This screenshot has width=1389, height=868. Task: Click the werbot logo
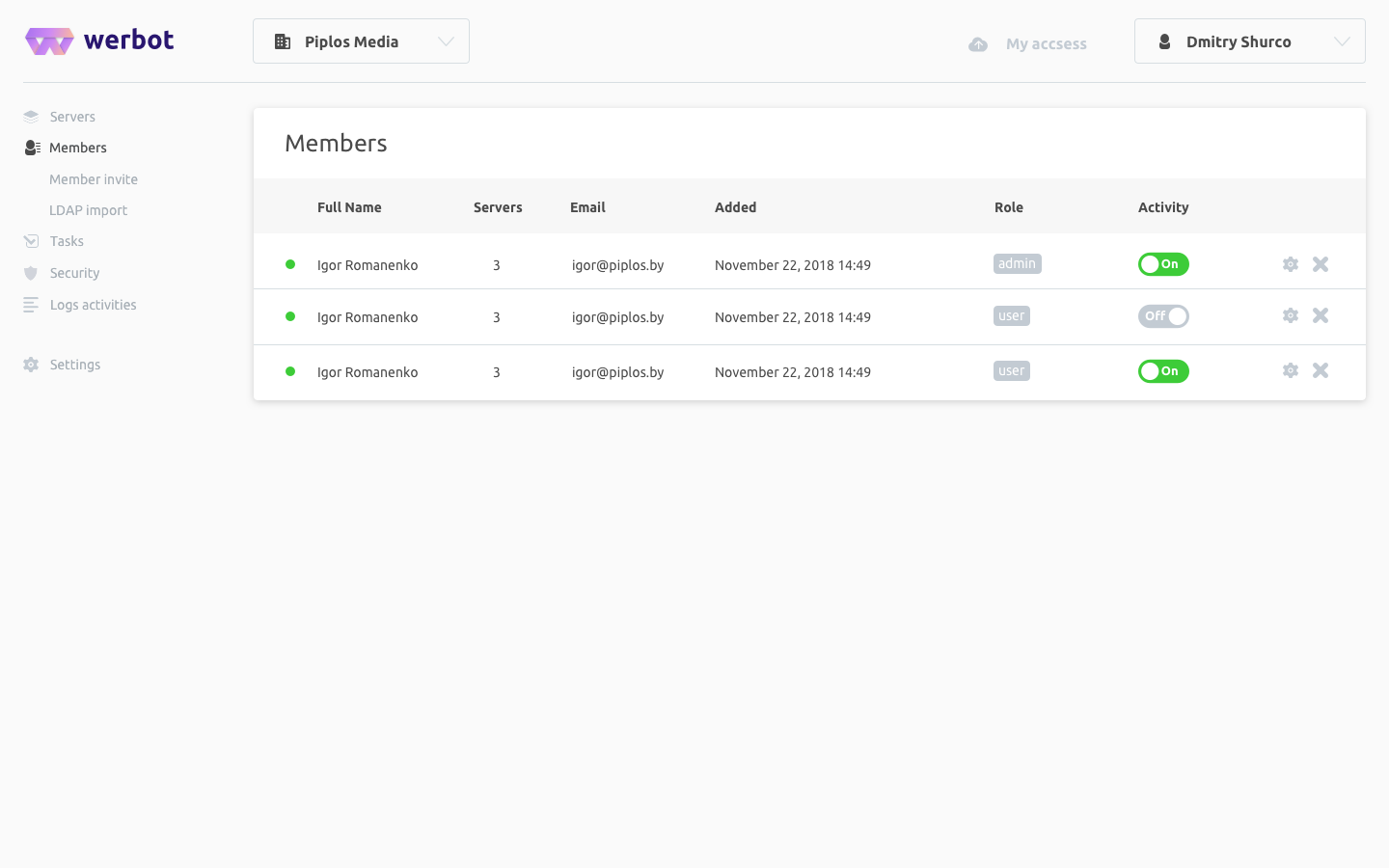(99, 41)
